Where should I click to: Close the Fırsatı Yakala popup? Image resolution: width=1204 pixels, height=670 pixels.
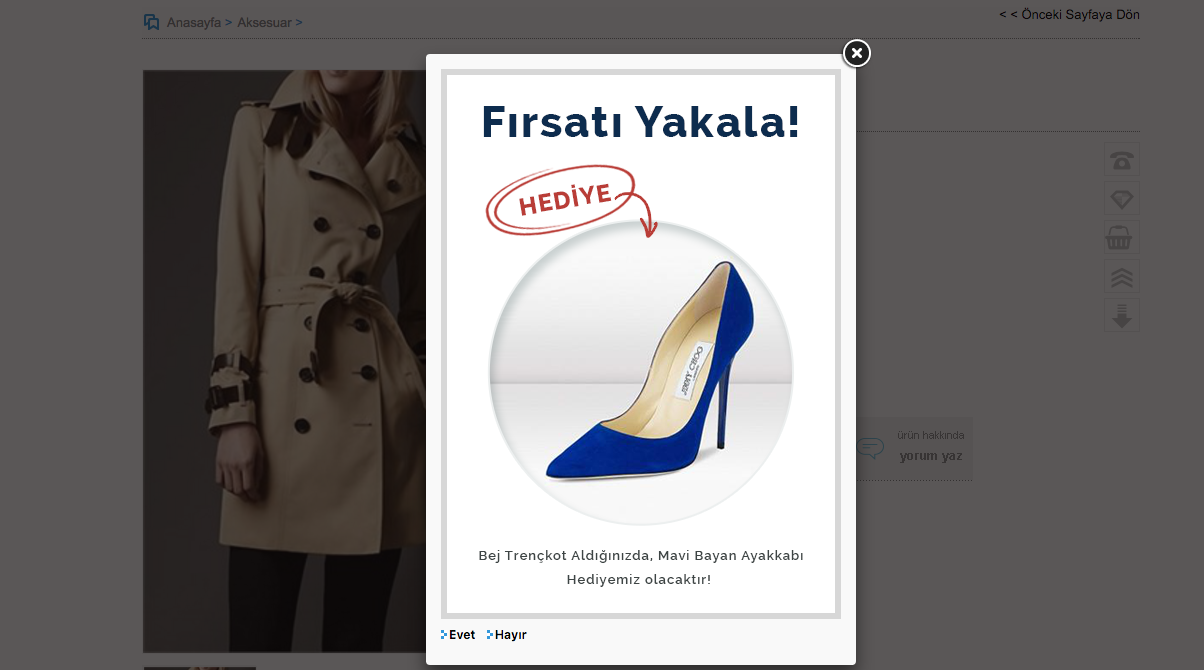(x=857, y=53)
